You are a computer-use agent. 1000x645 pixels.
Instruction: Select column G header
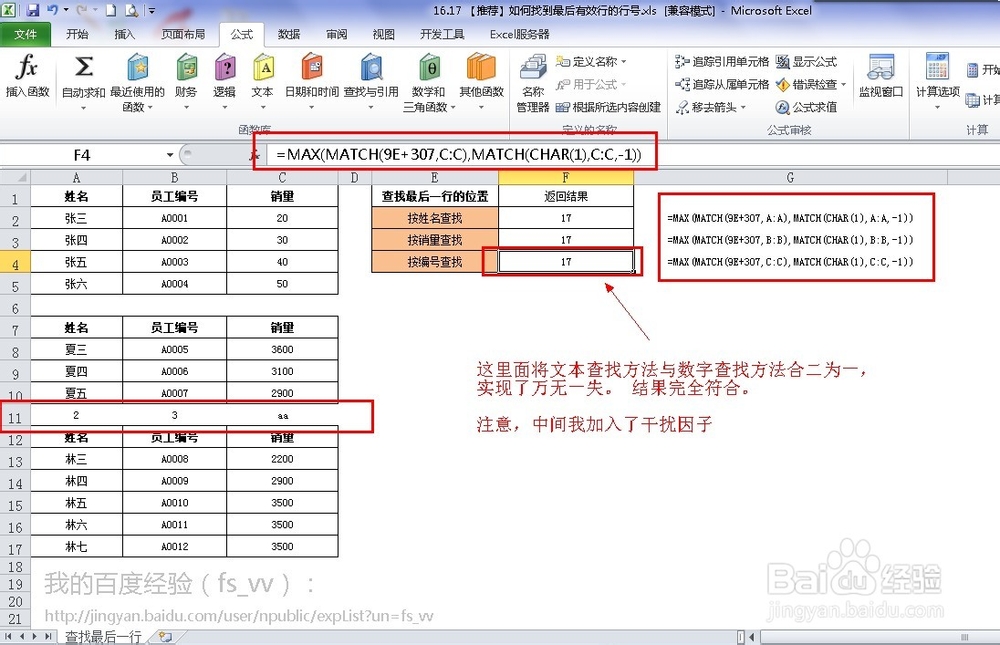tap(790, 177)
